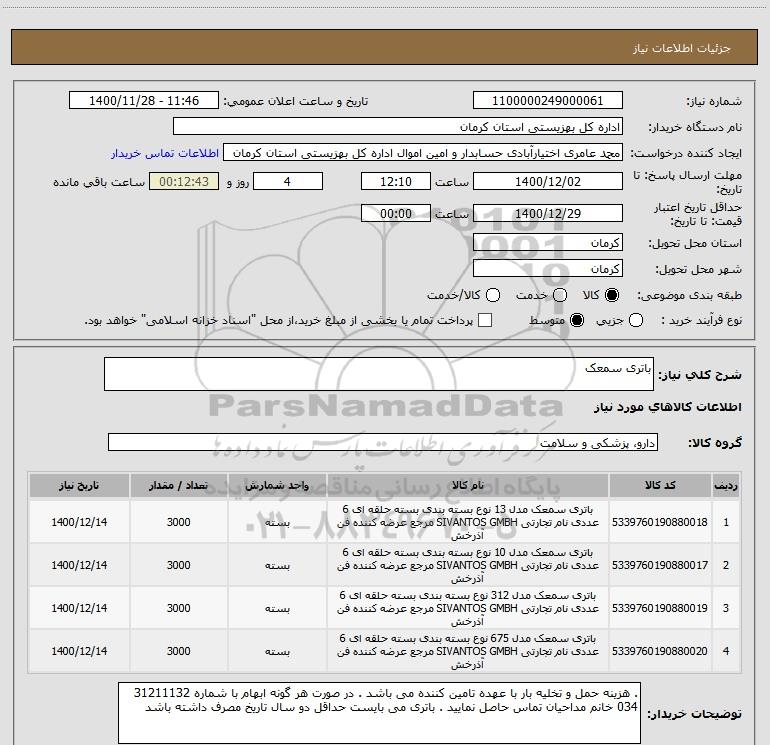Click the deadline time field 12:10
The image size is (770, 745).
coord(396,181)
